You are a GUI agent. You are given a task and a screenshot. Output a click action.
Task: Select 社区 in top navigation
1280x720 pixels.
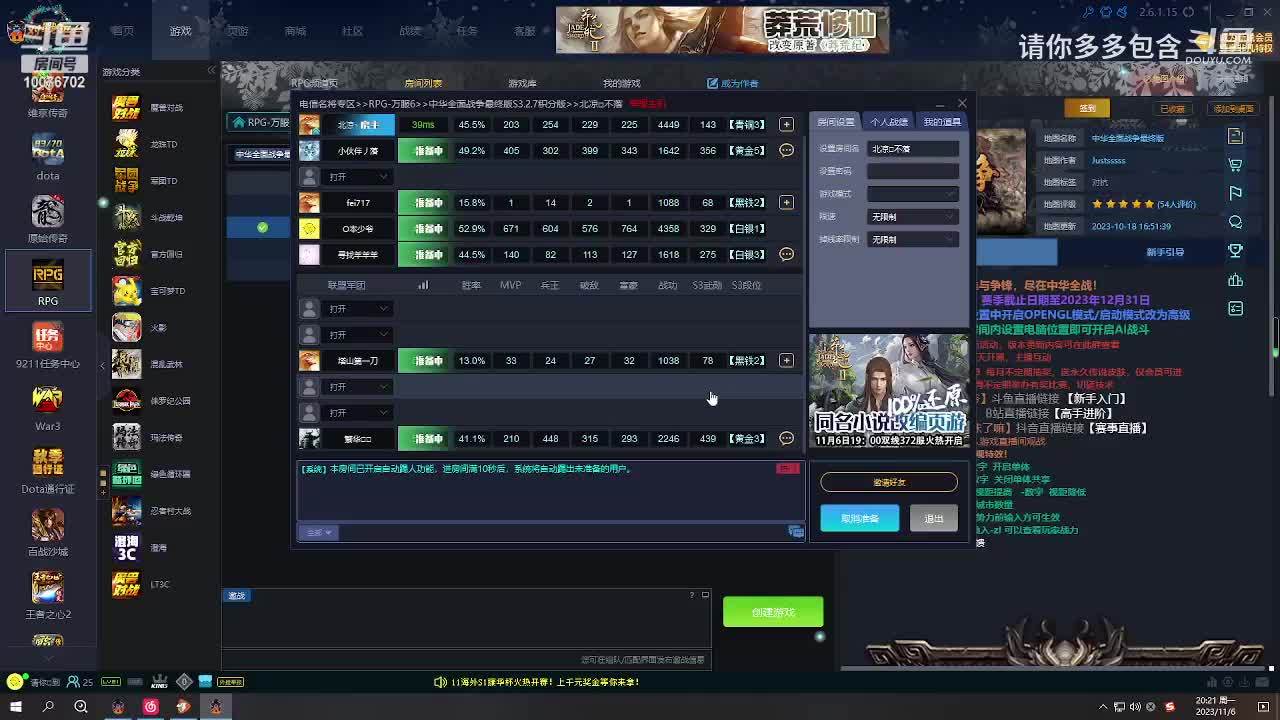[x=352, y=31]
